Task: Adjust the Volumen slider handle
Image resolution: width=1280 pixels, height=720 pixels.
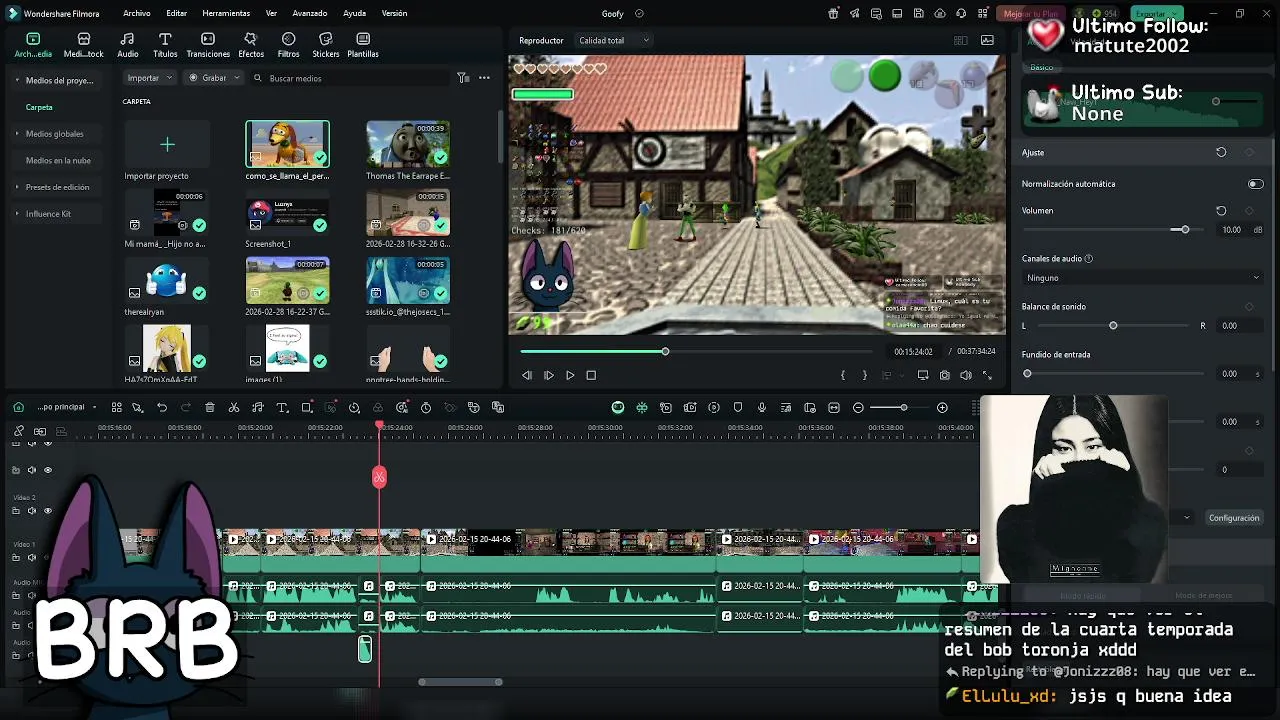Action: [x=1185, y=230]
